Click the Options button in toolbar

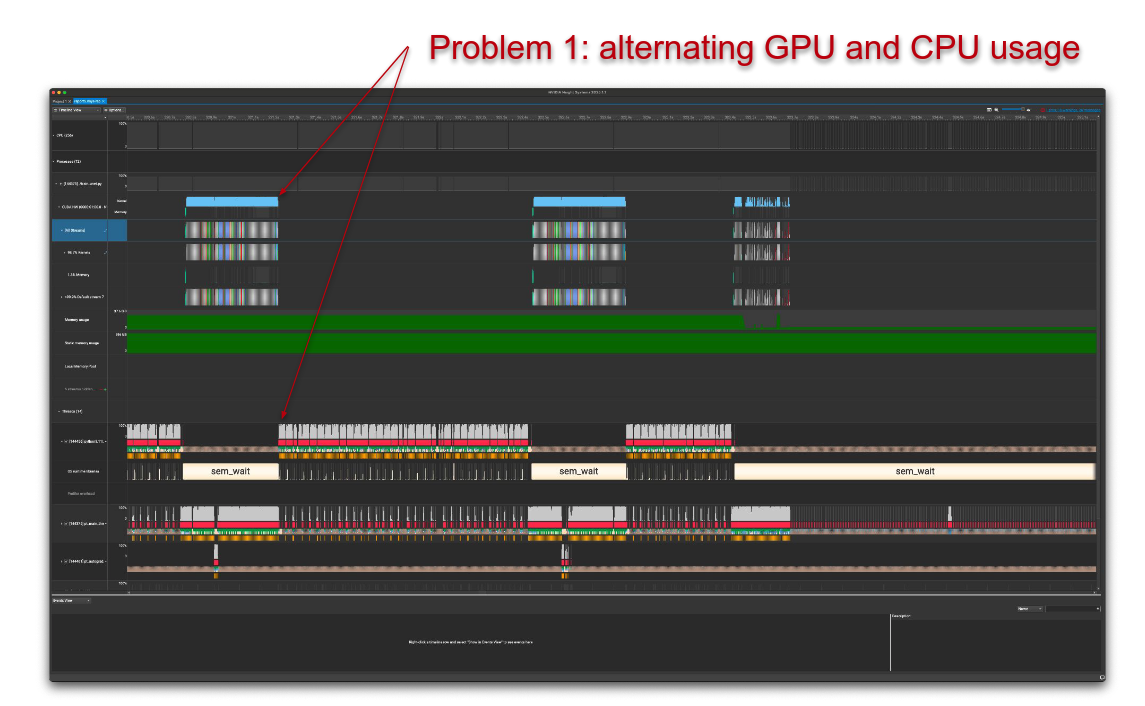[x=116, y=109]
